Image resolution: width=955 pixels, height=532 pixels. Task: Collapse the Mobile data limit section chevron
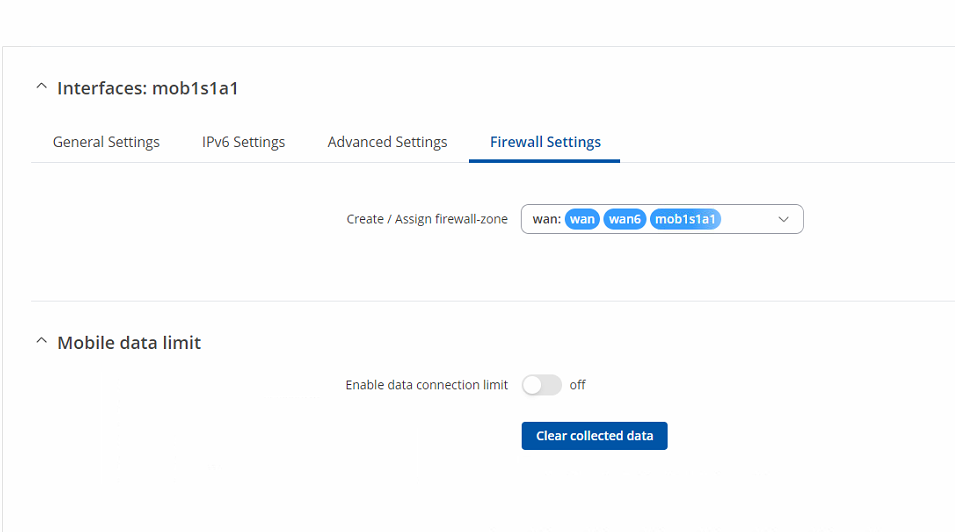pos(41,341)
